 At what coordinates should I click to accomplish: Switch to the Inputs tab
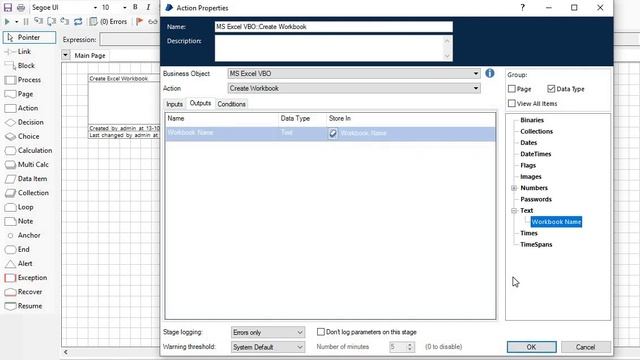174,104
